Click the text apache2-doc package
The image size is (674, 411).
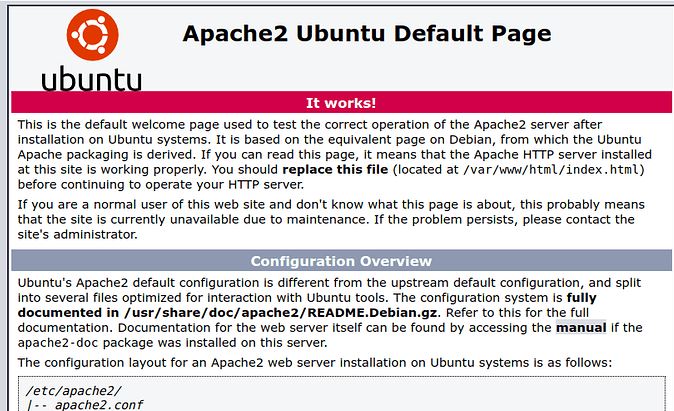85,343
